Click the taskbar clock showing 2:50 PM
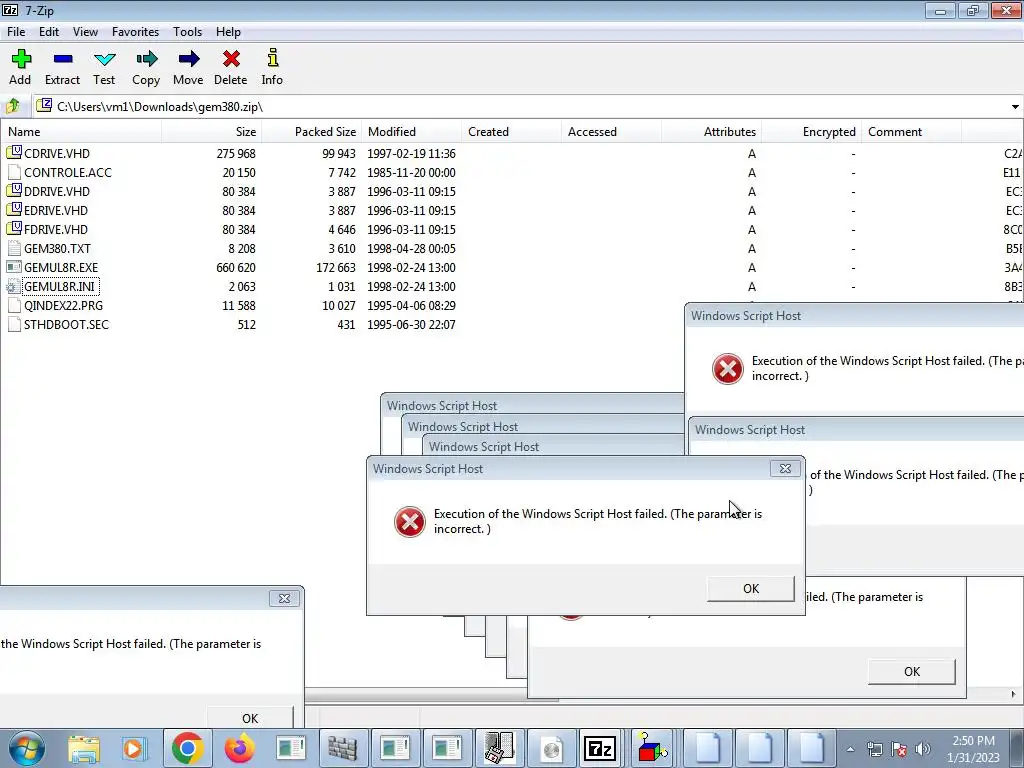Image resolution: width=1024 pixels, height=768 pixels. [x=973, y=748]
